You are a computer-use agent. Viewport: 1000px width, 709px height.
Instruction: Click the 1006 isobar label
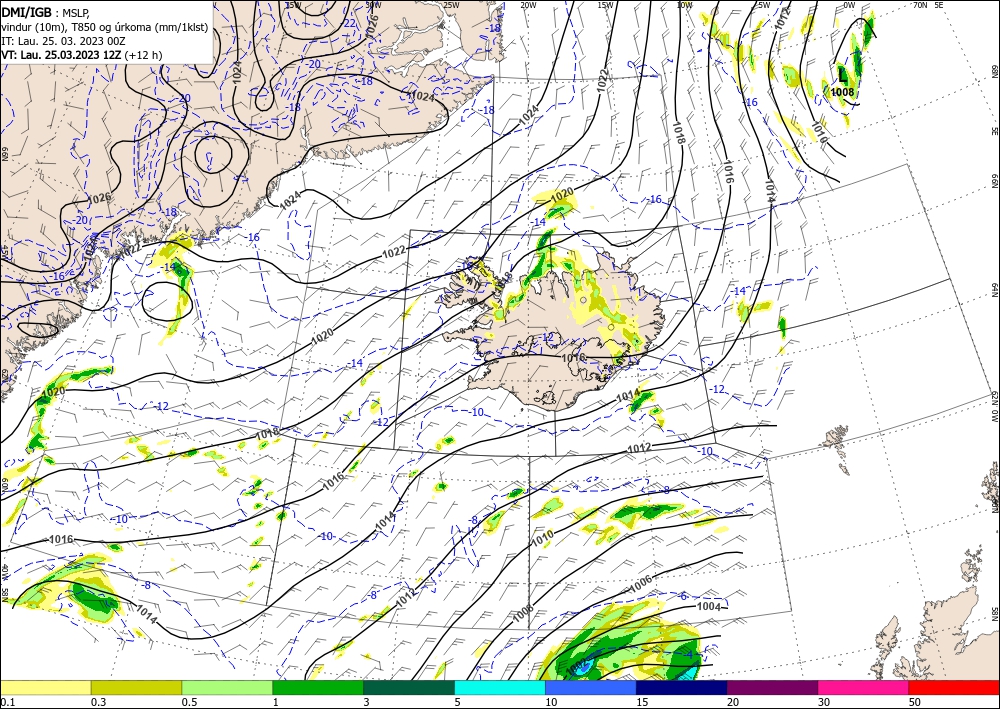click(x=641, y=583)
